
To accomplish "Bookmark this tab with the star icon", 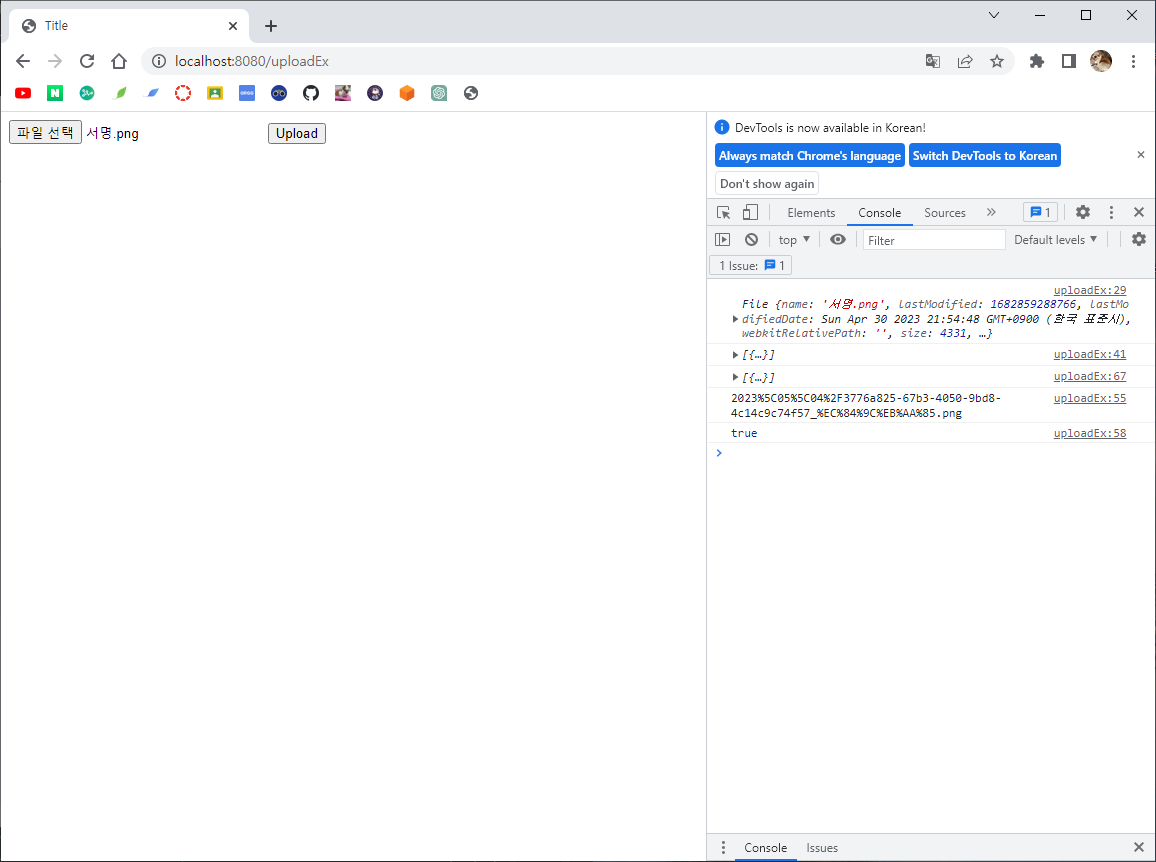I will pyautogui.click(x=997, y=61).
